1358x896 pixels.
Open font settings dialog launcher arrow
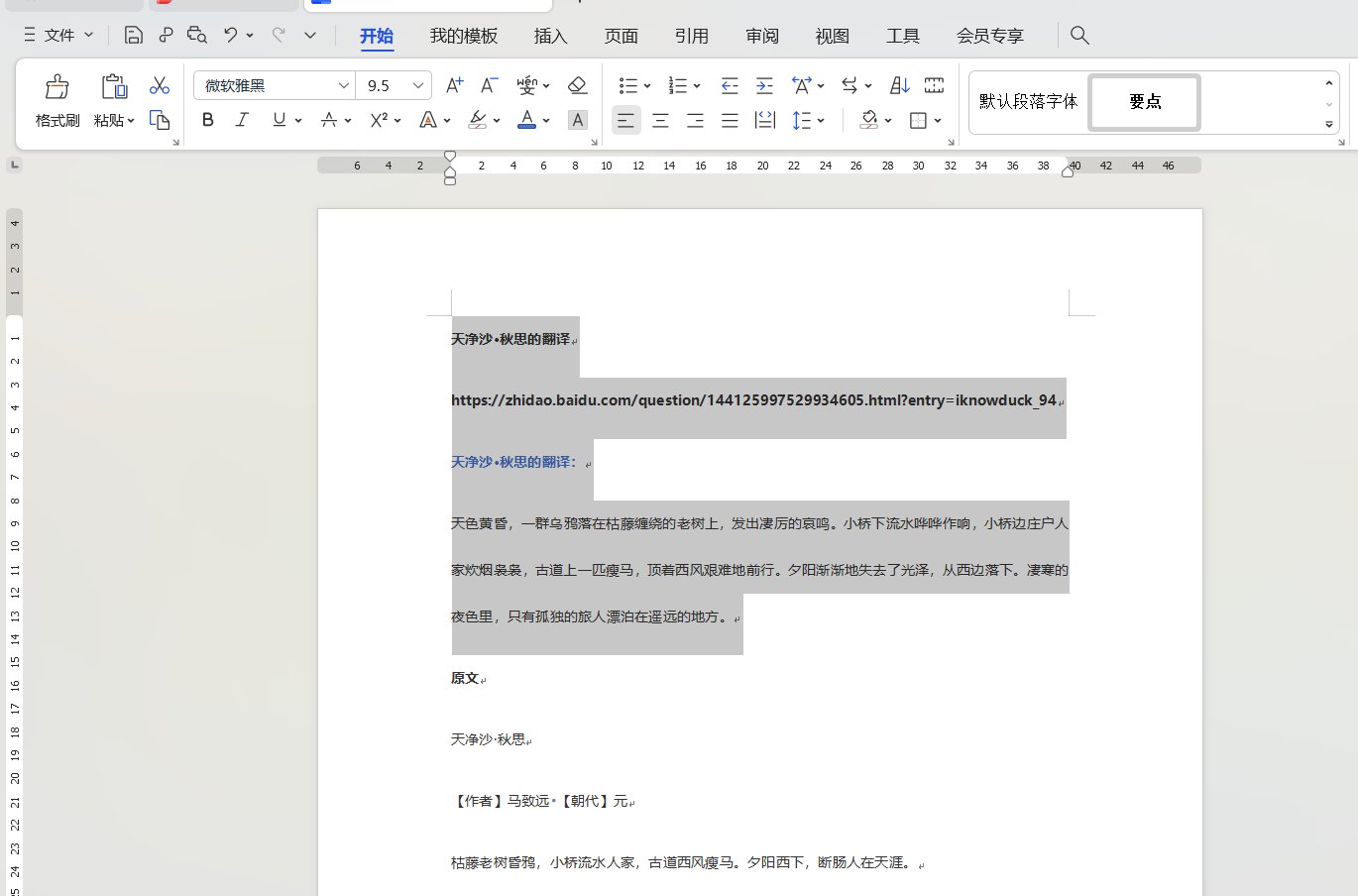click(x=594, y=143)
